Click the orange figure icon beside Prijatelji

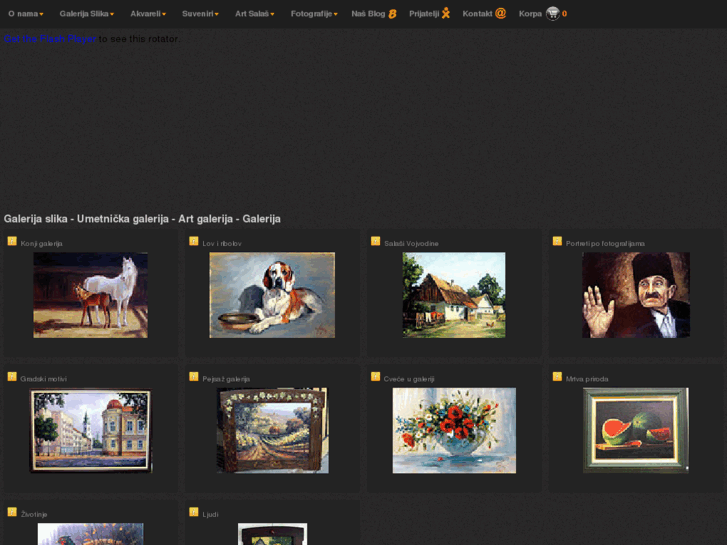446,13
